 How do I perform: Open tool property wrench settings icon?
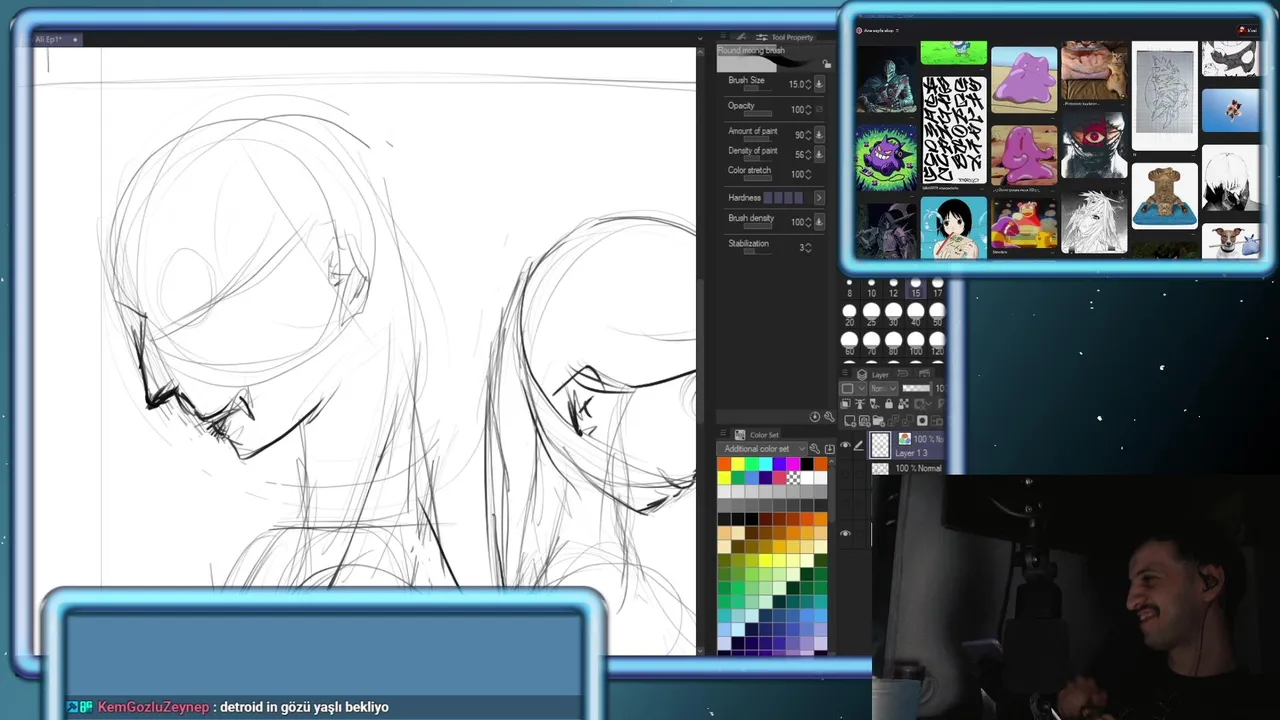(830, 417)
